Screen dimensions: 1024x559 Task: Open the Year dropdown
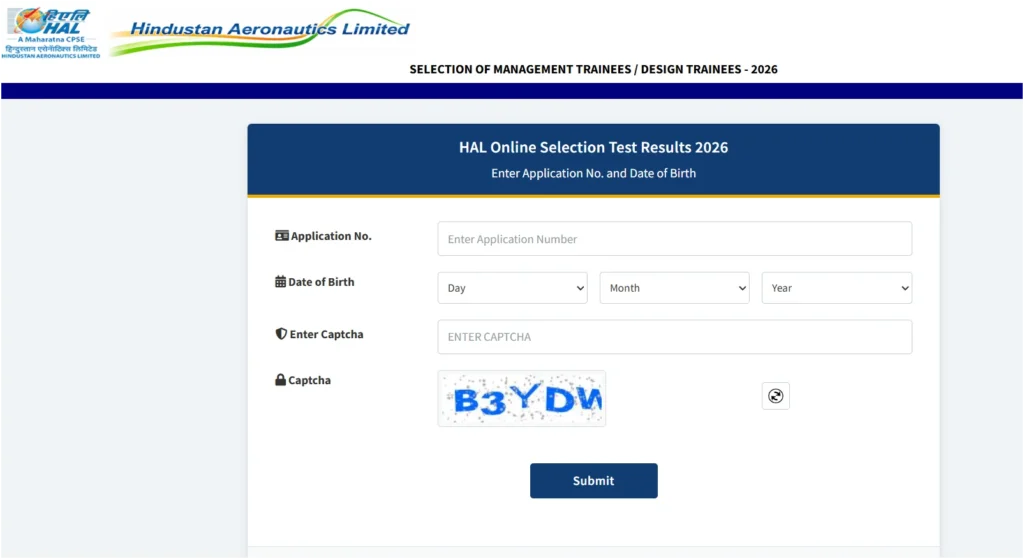click(837, 288)
